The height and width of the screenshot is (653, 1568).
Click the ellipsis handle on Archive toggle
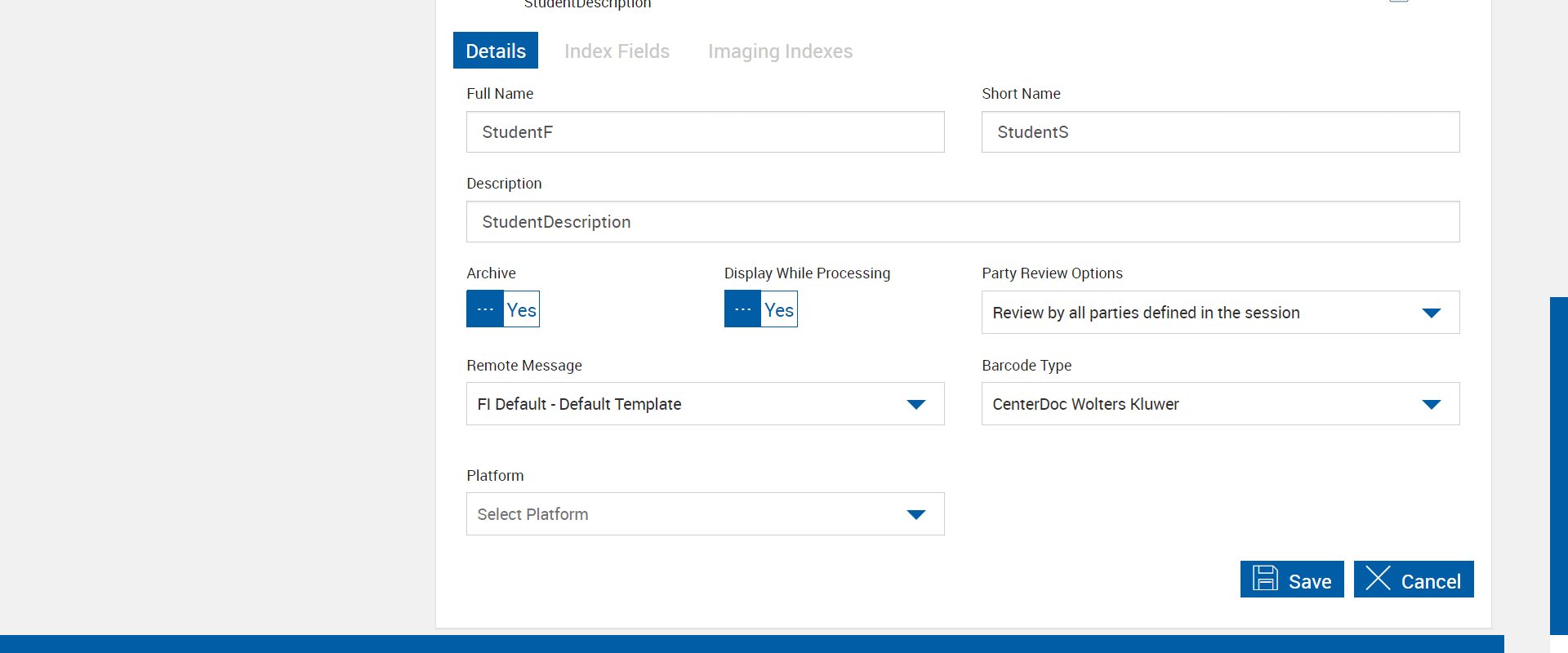pyautogui.click(x=485, y=309)
